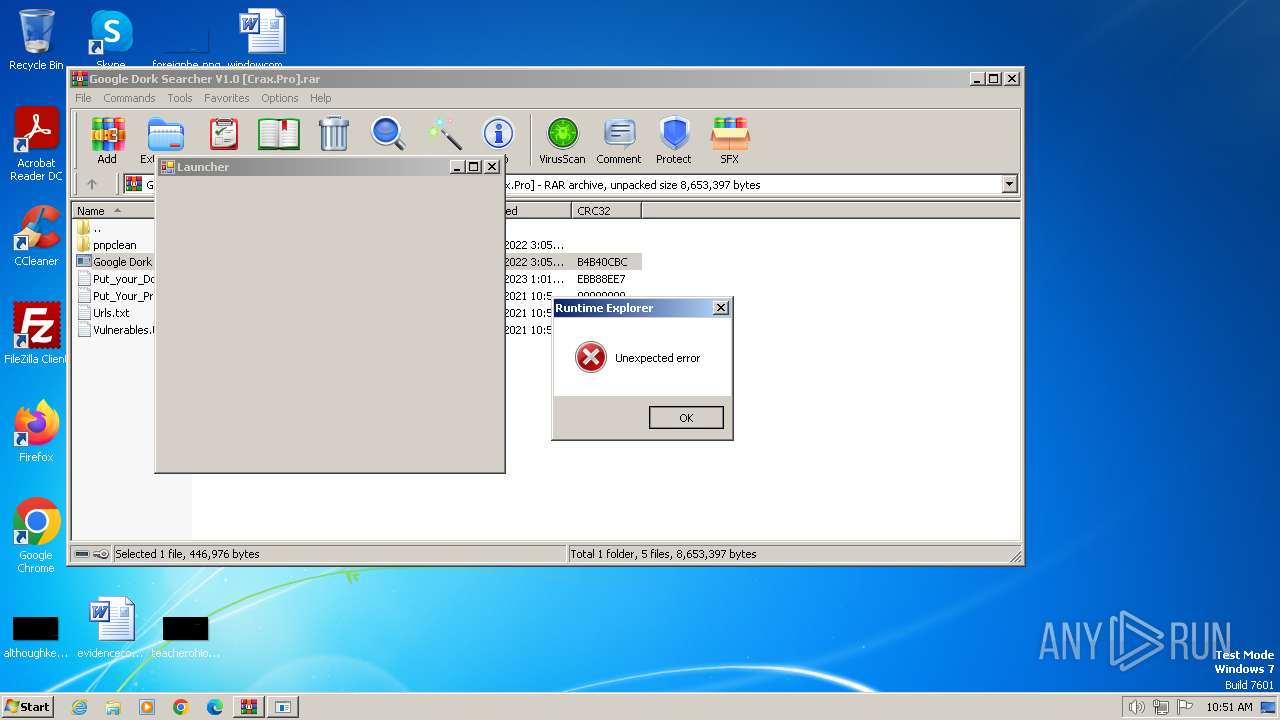Viewport: 1280px width, 720px height.
Task: Sort files by the CRC32 column header
Action: [x=607, y=211]
